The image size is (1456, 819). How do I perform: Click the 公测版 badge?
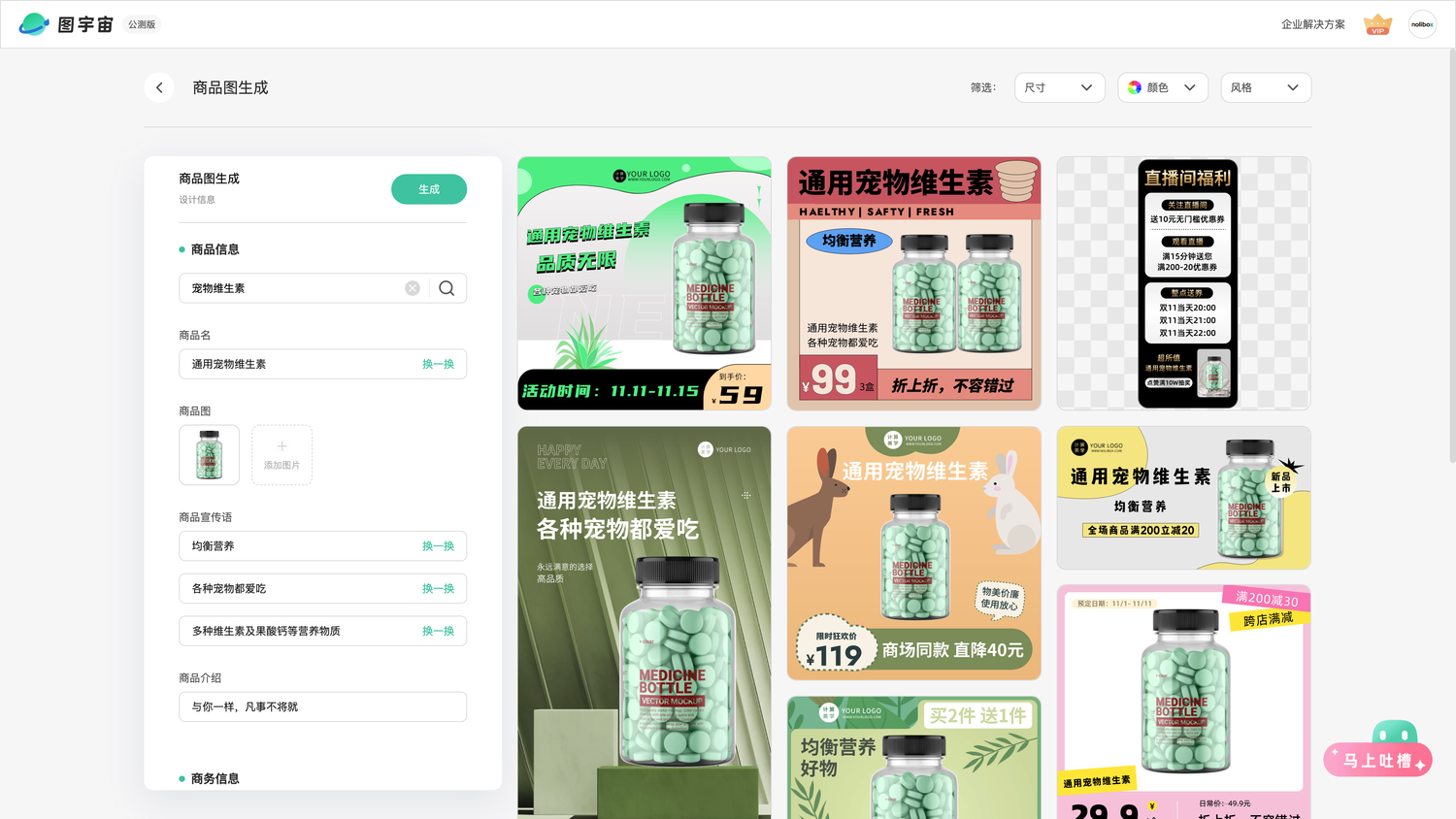click(x=142, y=24)
